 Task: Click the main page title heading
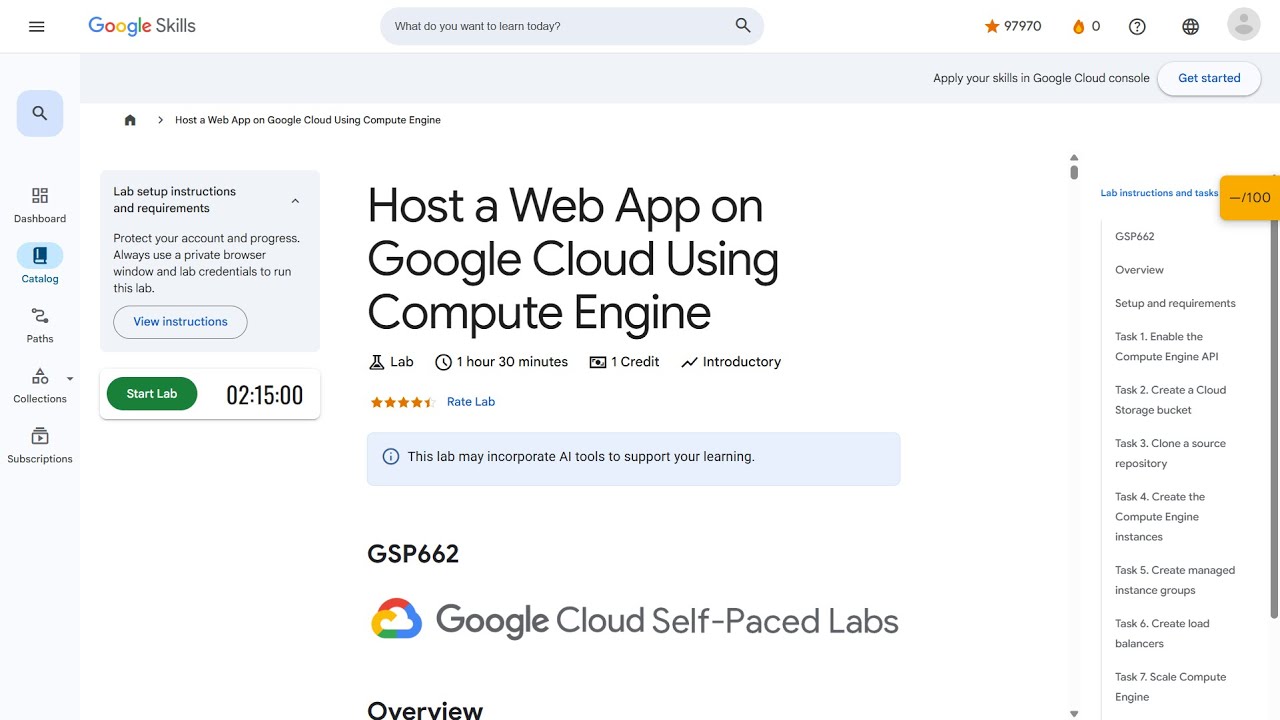(573, 259)
